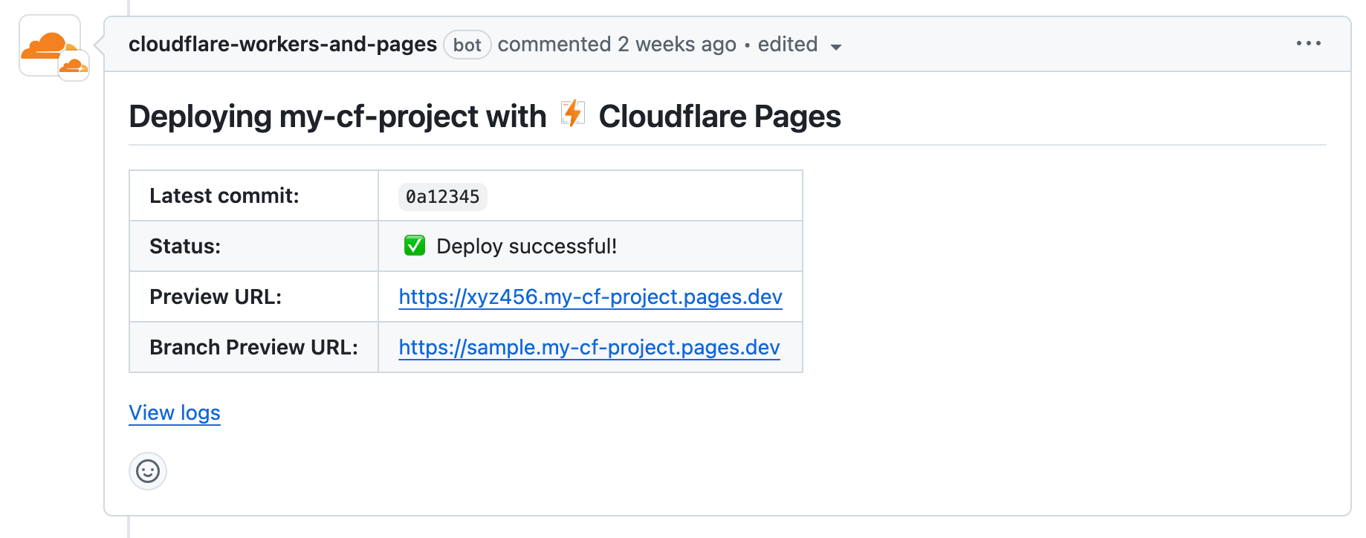
Task: Open the sample Branch Preview URL link
Action: click(589, 347)
